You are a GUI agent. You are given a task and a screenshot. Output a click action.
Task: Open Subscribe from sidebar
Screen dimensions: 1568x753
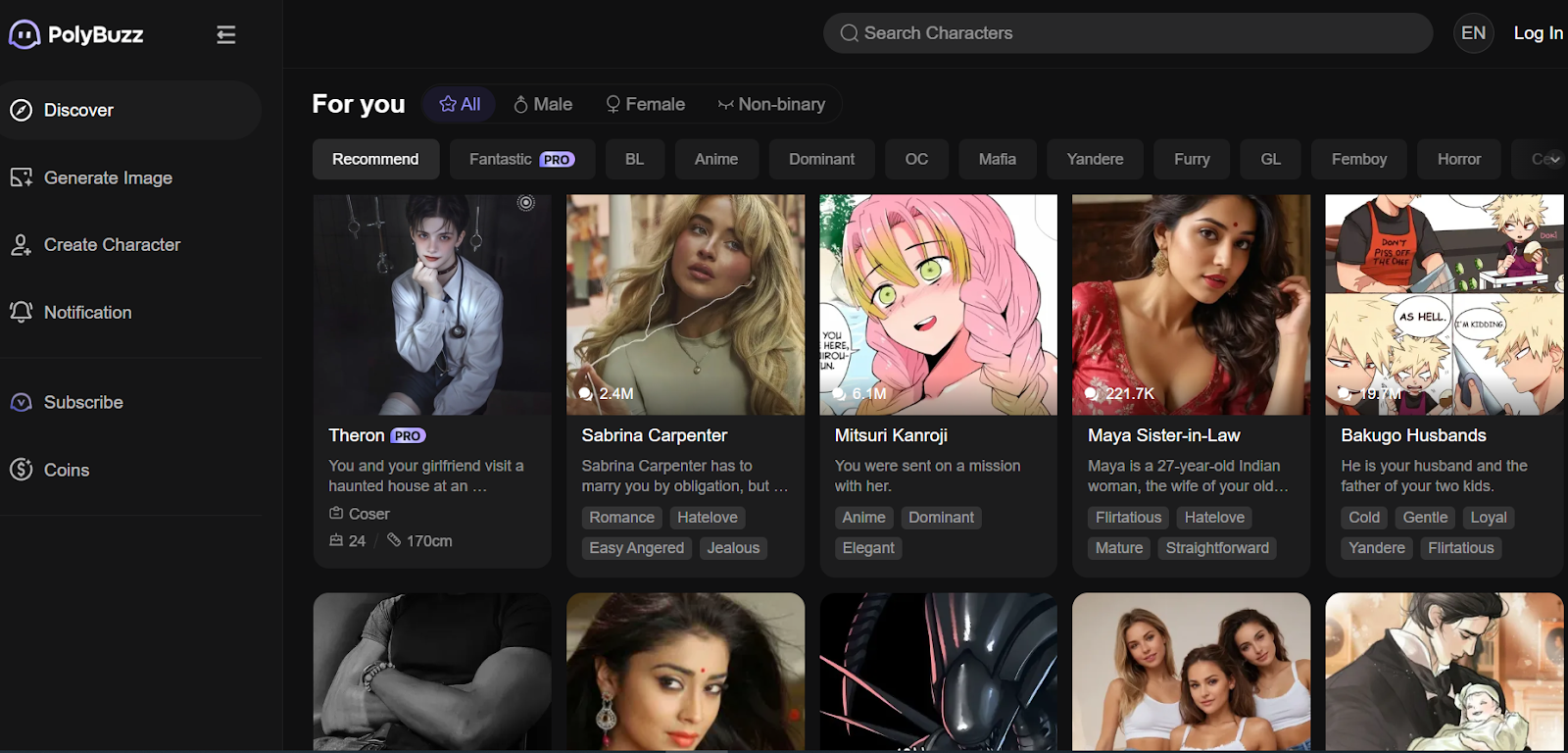(x=131, y=402)
